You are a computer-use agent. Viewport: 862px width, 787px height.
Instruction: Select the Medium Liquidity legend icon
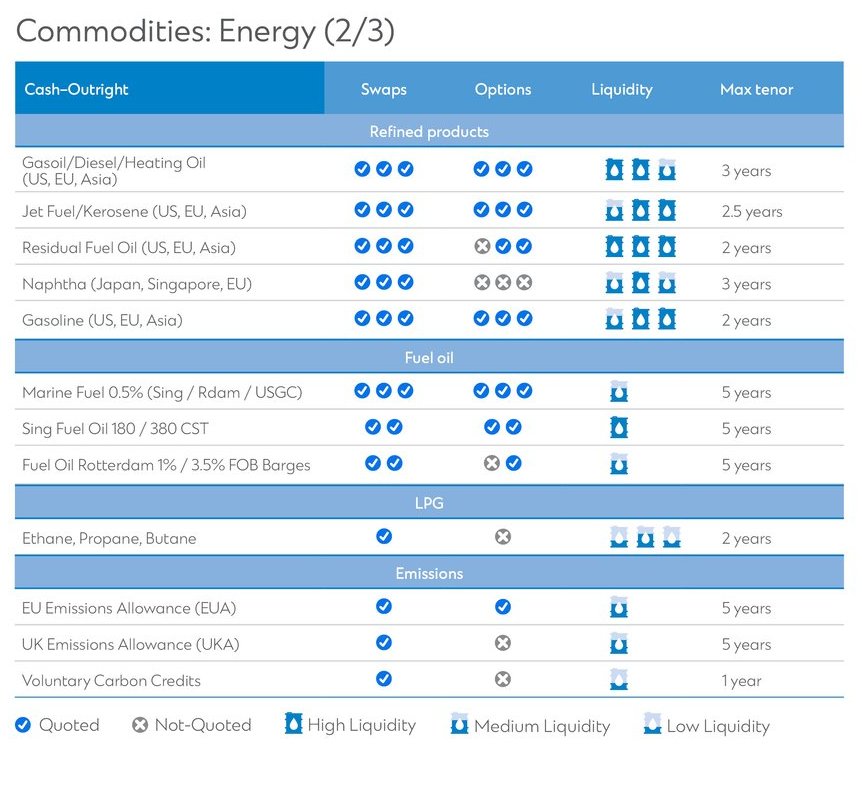pos(460,724)
